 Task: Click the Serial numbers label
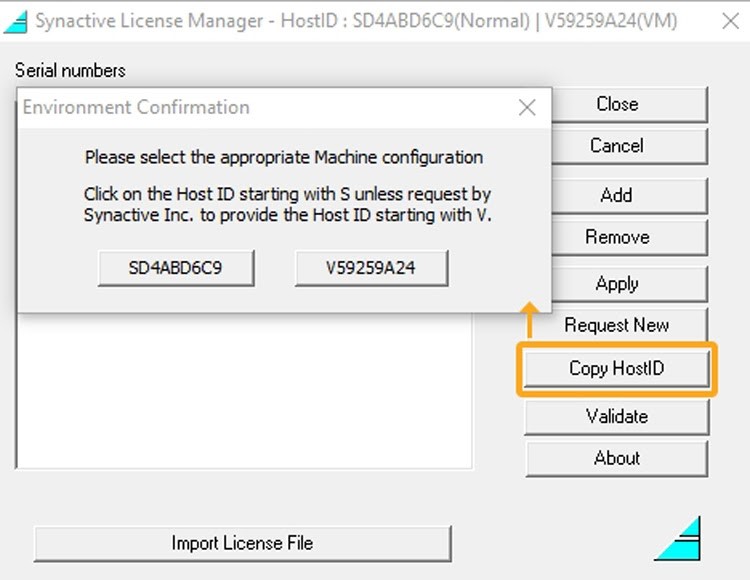point(70,70)
